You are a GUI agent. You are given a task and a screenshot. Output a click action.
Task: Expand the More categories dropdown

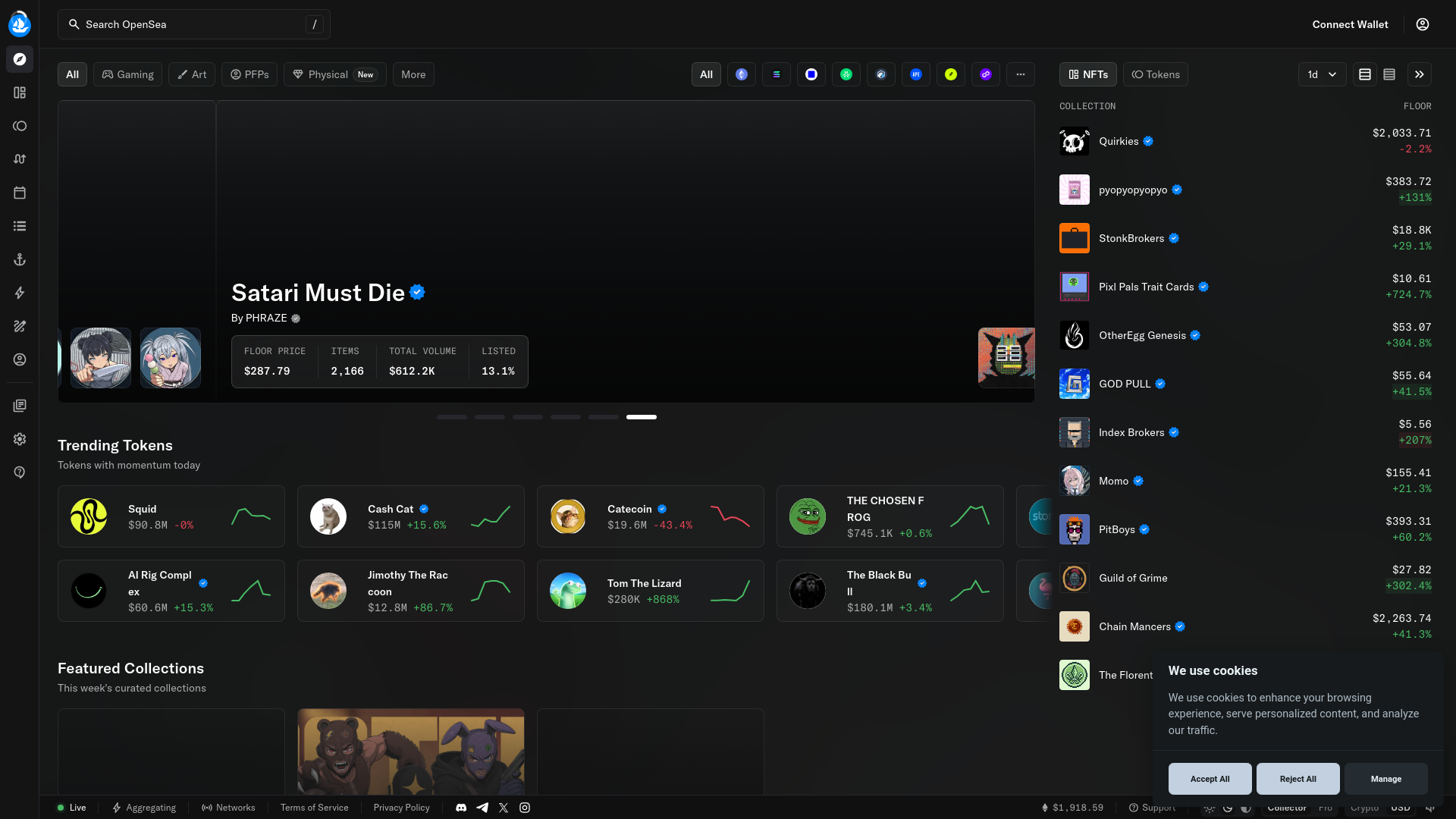click(x=413, y=74)
